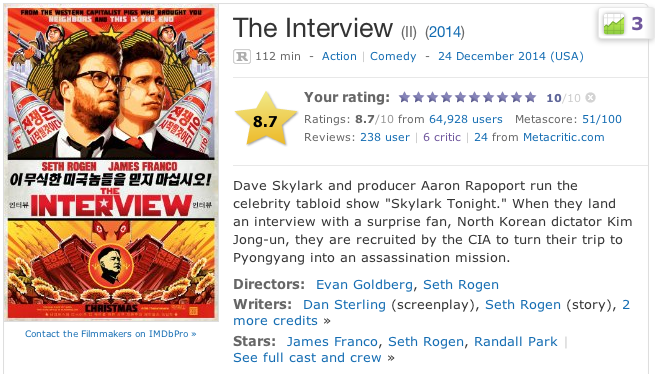Click the R rating certificate icon
Screen dimensions: 655x374
[x=242, y=56]
